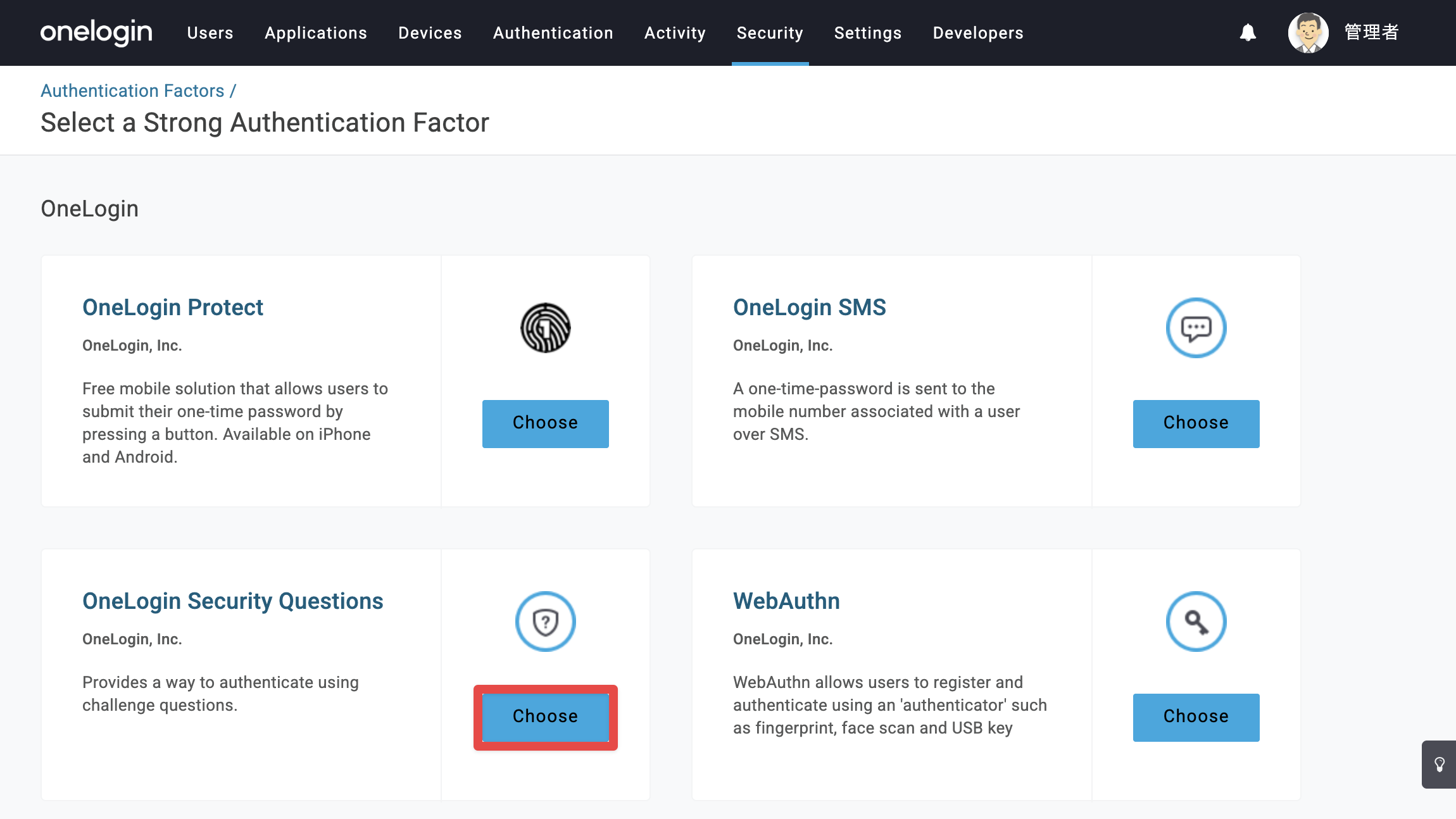Image resolution: width=1456 pixels, height=819 pixels.
Task: Click the 'Provides a way to authenticate' description
Action: pyautogui.click(x=220, y=693)
